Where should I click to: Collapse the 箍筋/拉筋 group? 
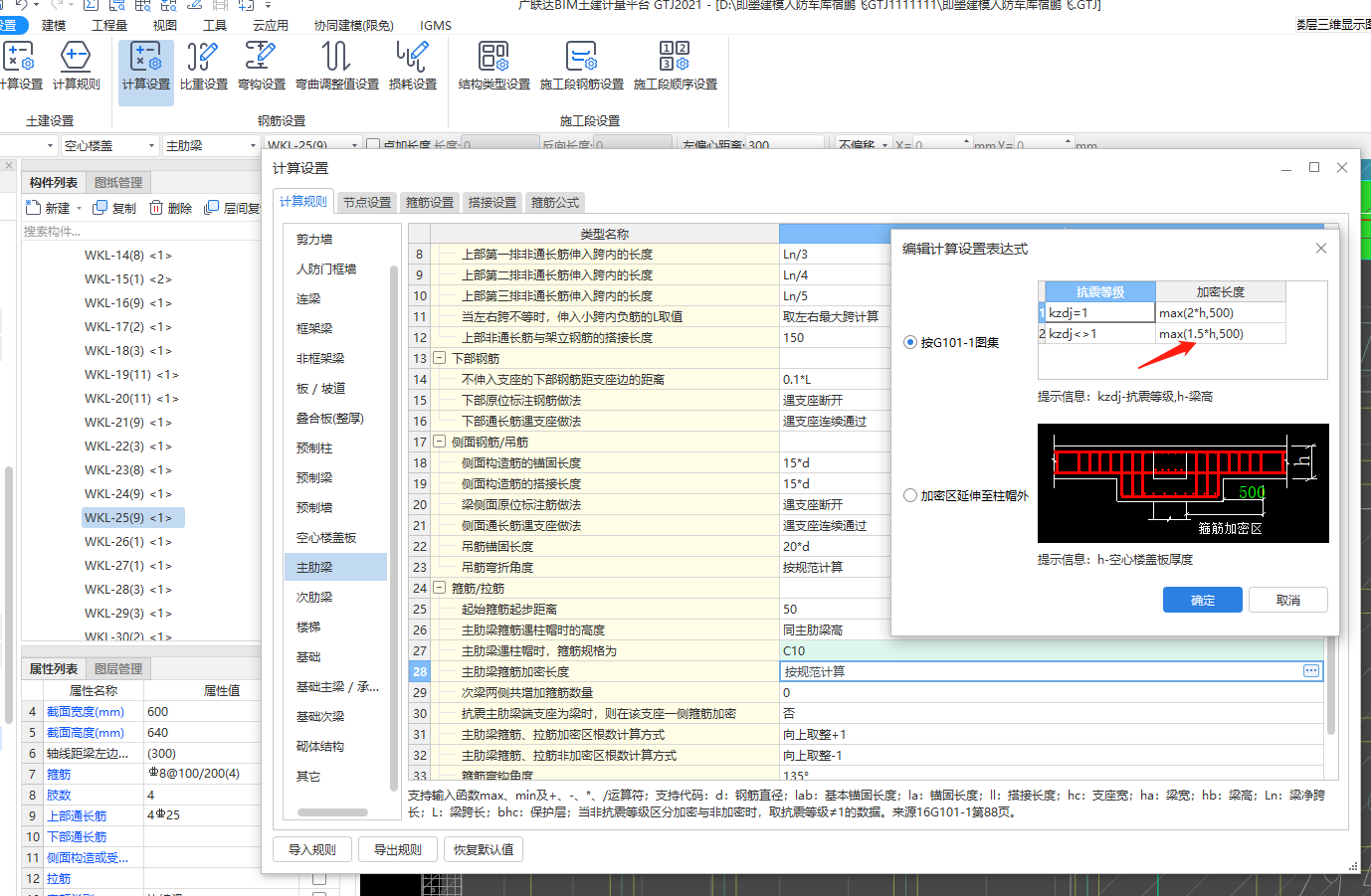439,588
